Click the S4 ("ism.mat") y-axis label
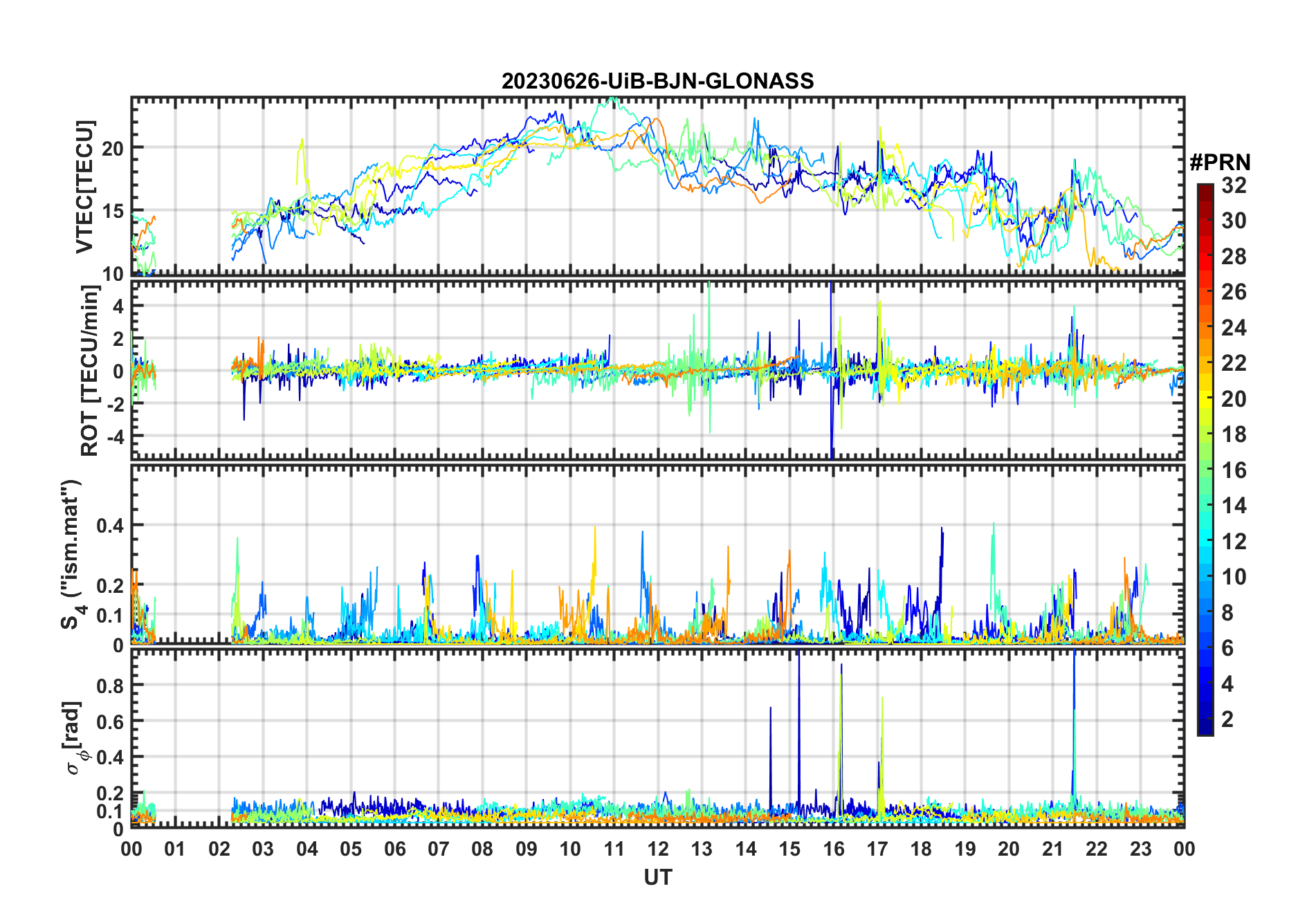 click(72, 555)
